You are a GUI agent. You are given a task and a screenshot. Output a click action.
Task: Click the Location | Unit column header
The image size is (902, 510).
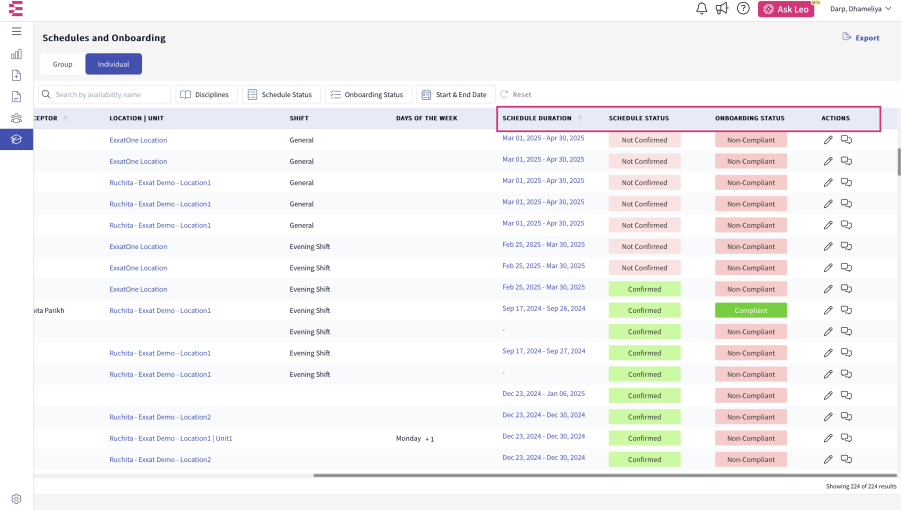tap(136, 118)
